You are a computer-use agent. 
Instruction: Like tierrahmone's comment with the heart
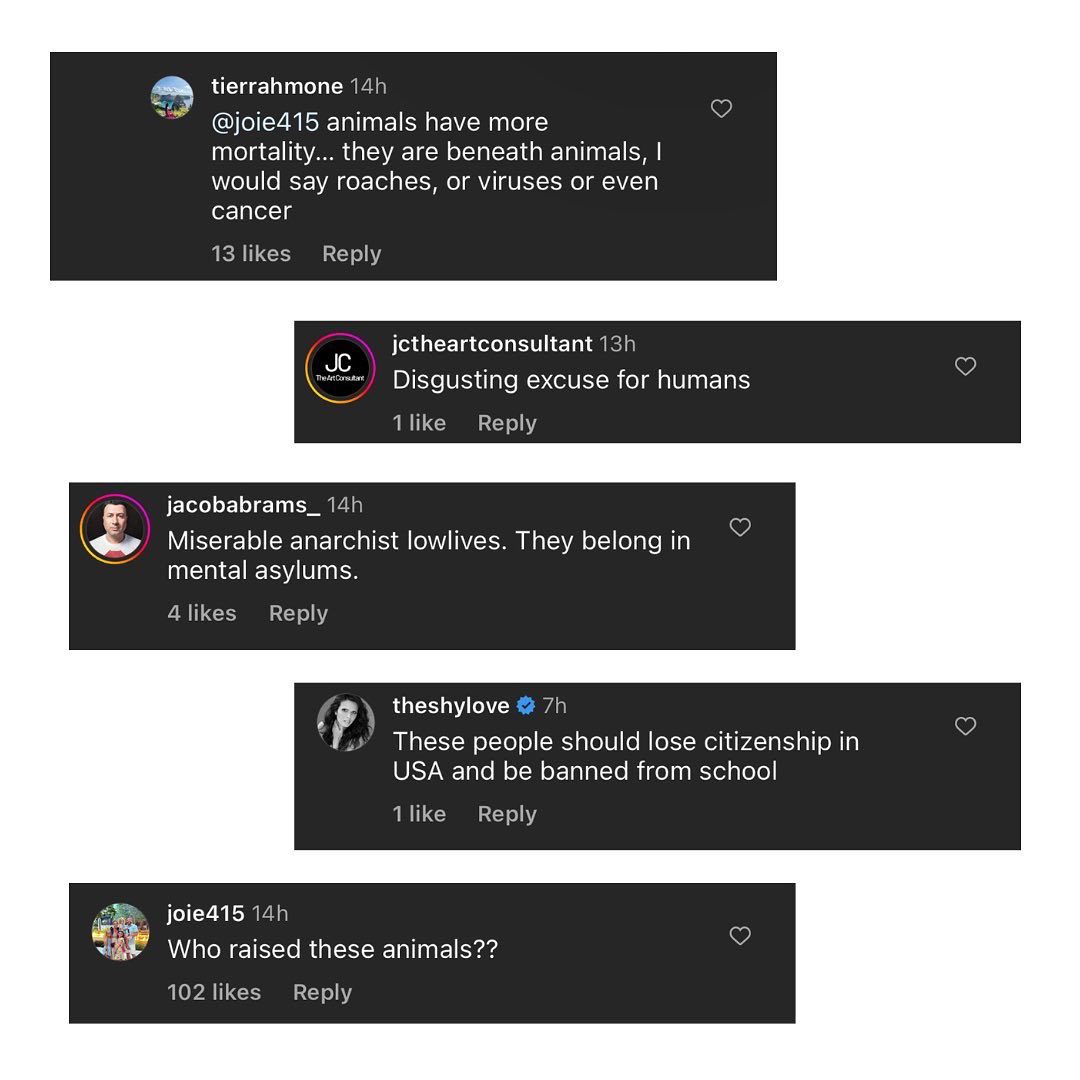click(x=721, y=109)
